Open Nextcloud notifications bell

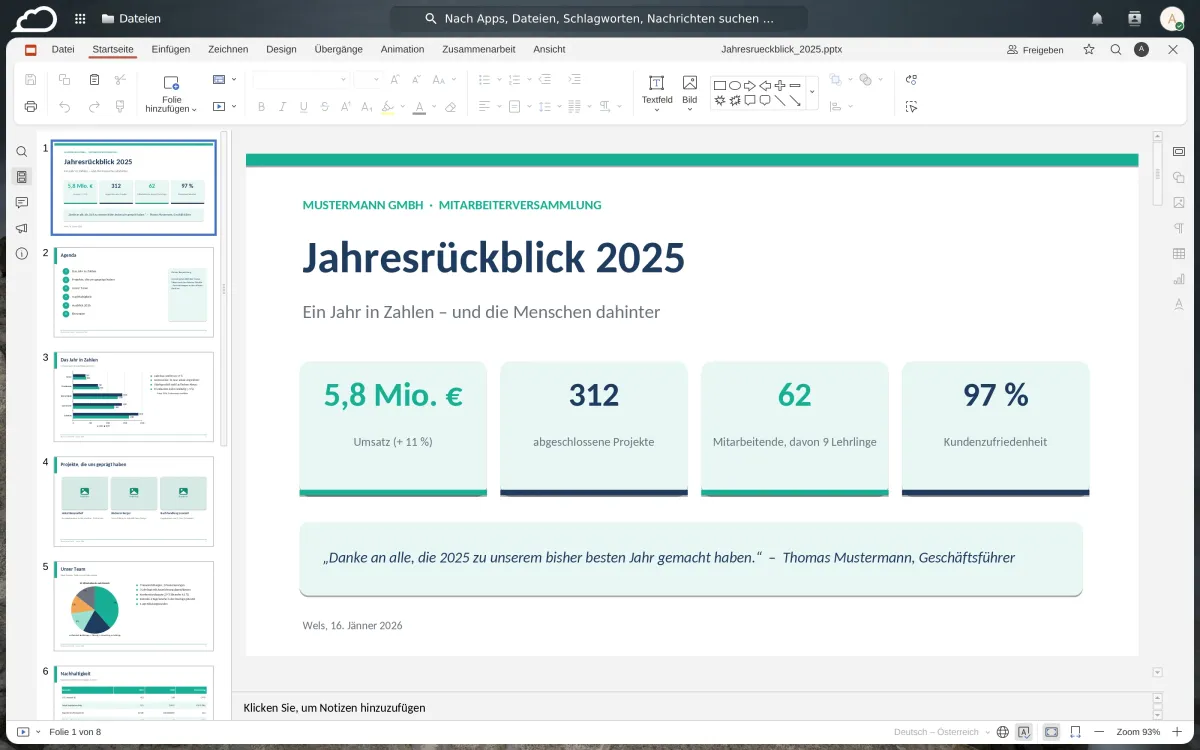(1097, 18)
